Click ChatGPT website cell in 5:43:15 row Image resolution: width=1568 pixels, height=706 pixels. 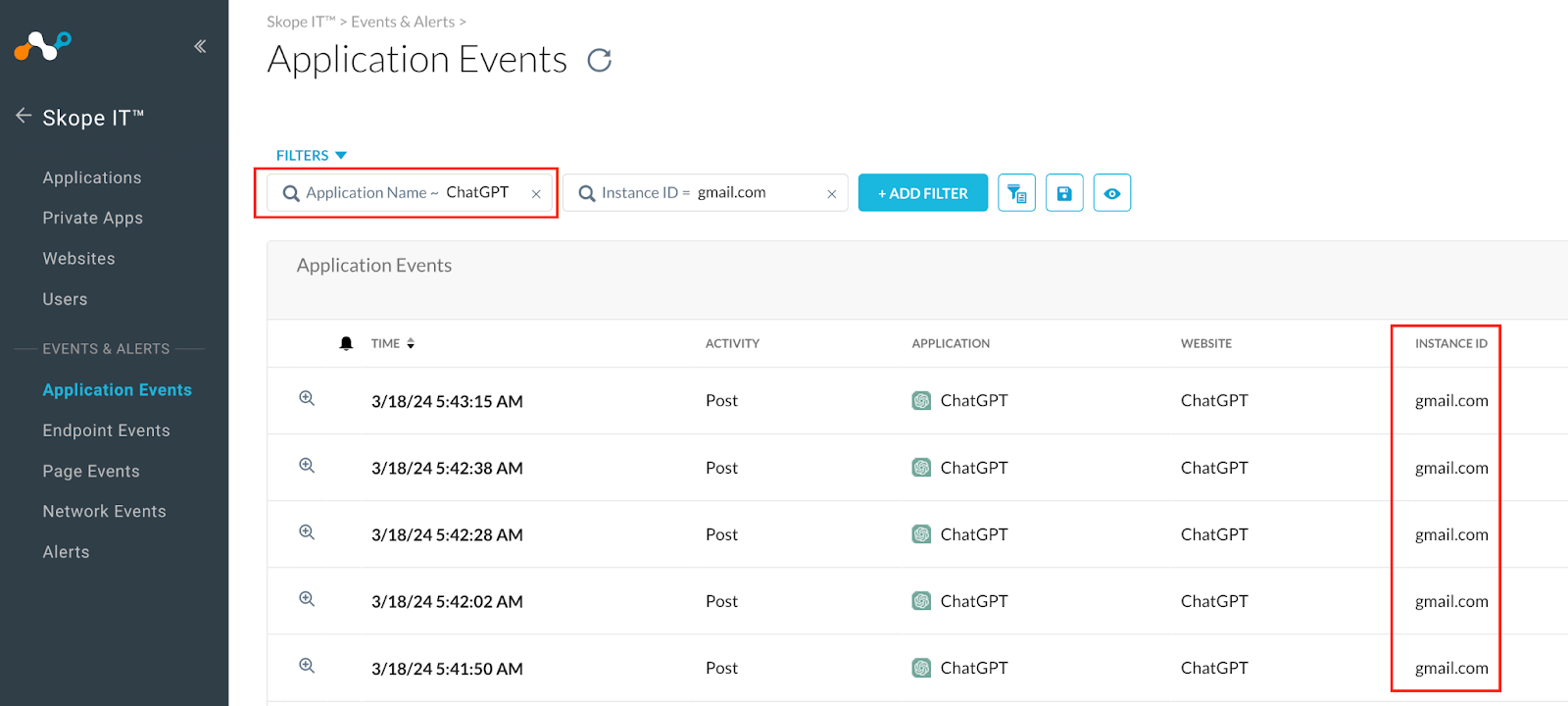1214,400
